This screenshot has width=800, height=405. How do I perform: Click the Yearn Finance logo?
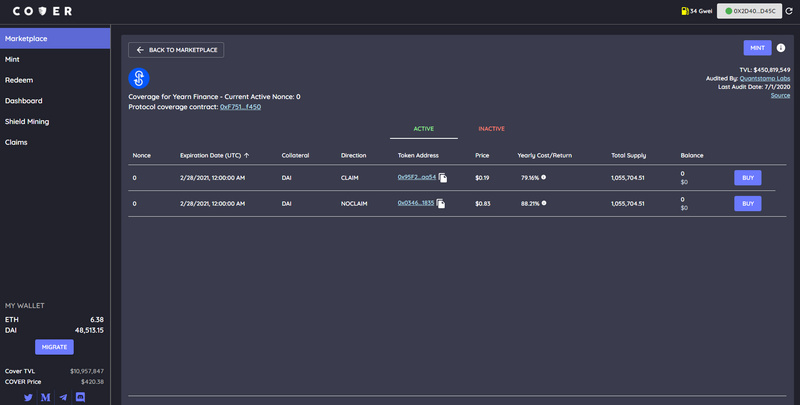(139, 79)
